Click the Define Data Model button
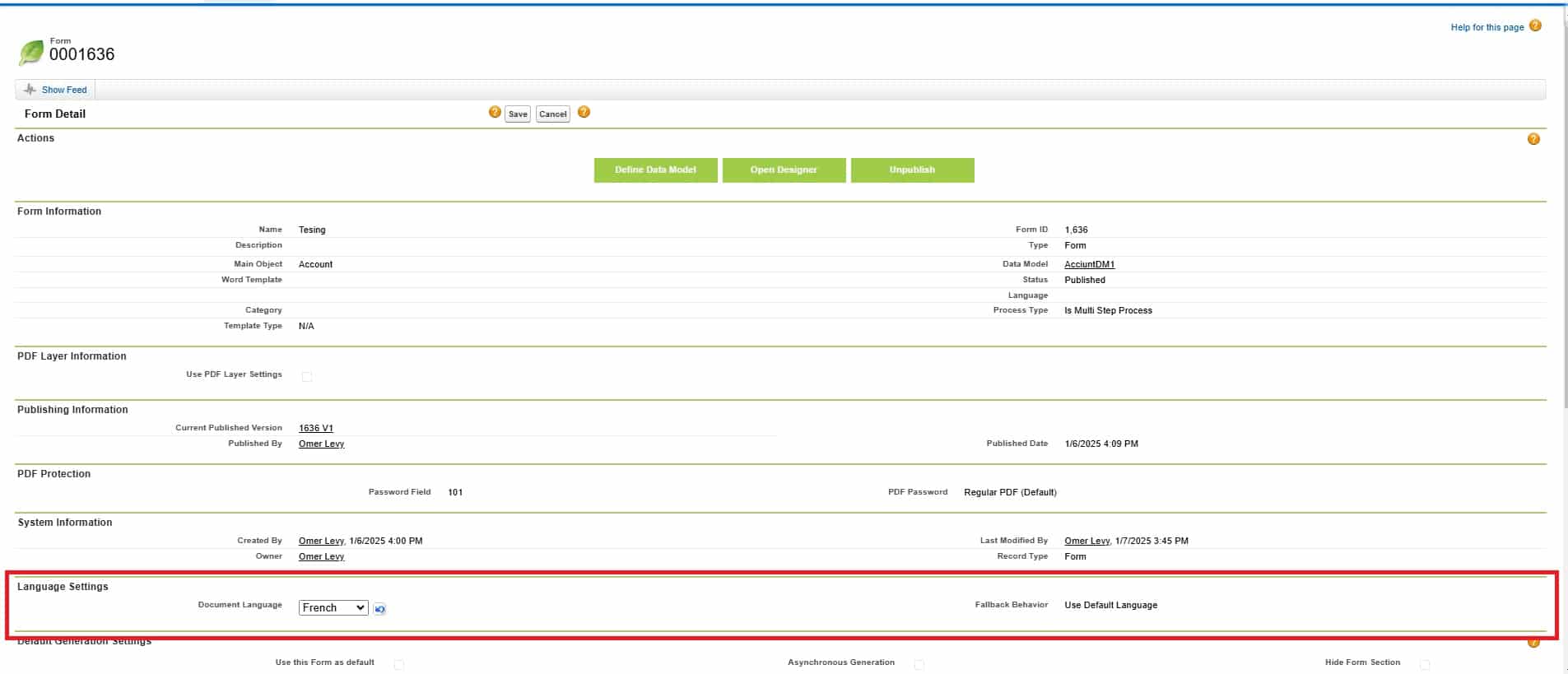This screenshot has width=1568, height=674. point(655,170)
